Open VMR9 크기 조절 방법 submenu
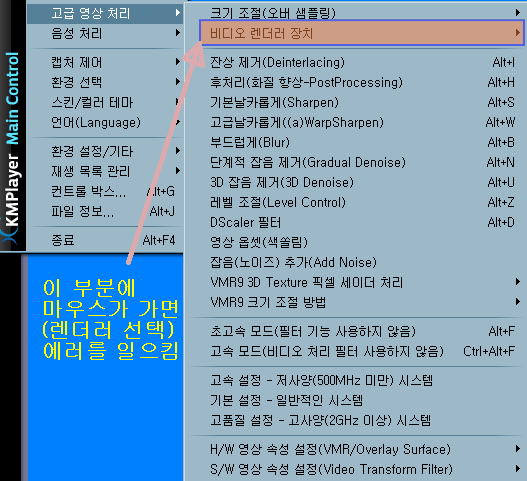527x481 pixels. (x=356, y=303)
